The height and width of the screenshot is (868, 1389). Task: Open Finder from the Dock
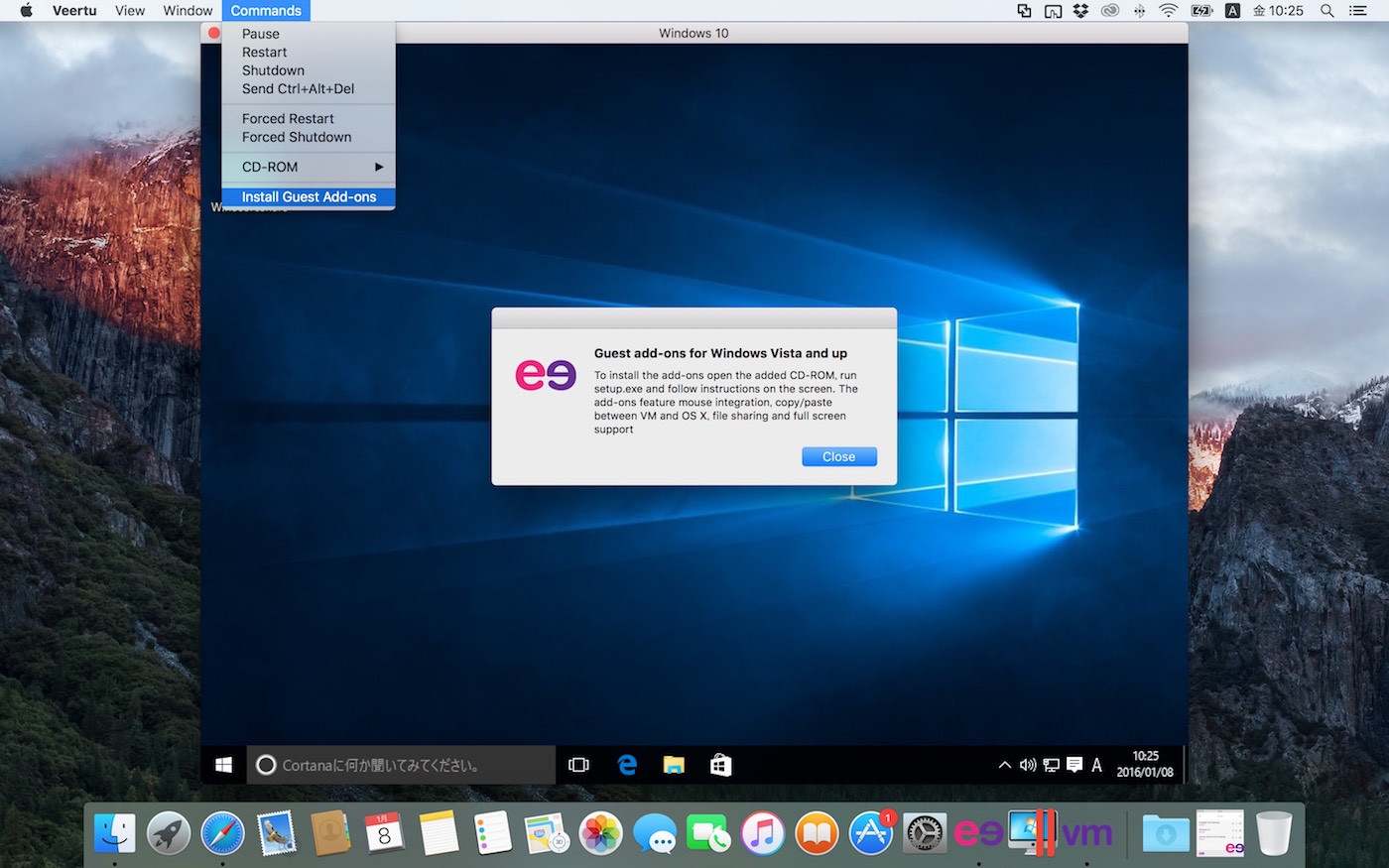pyautogui.click(x=115, y=833)
